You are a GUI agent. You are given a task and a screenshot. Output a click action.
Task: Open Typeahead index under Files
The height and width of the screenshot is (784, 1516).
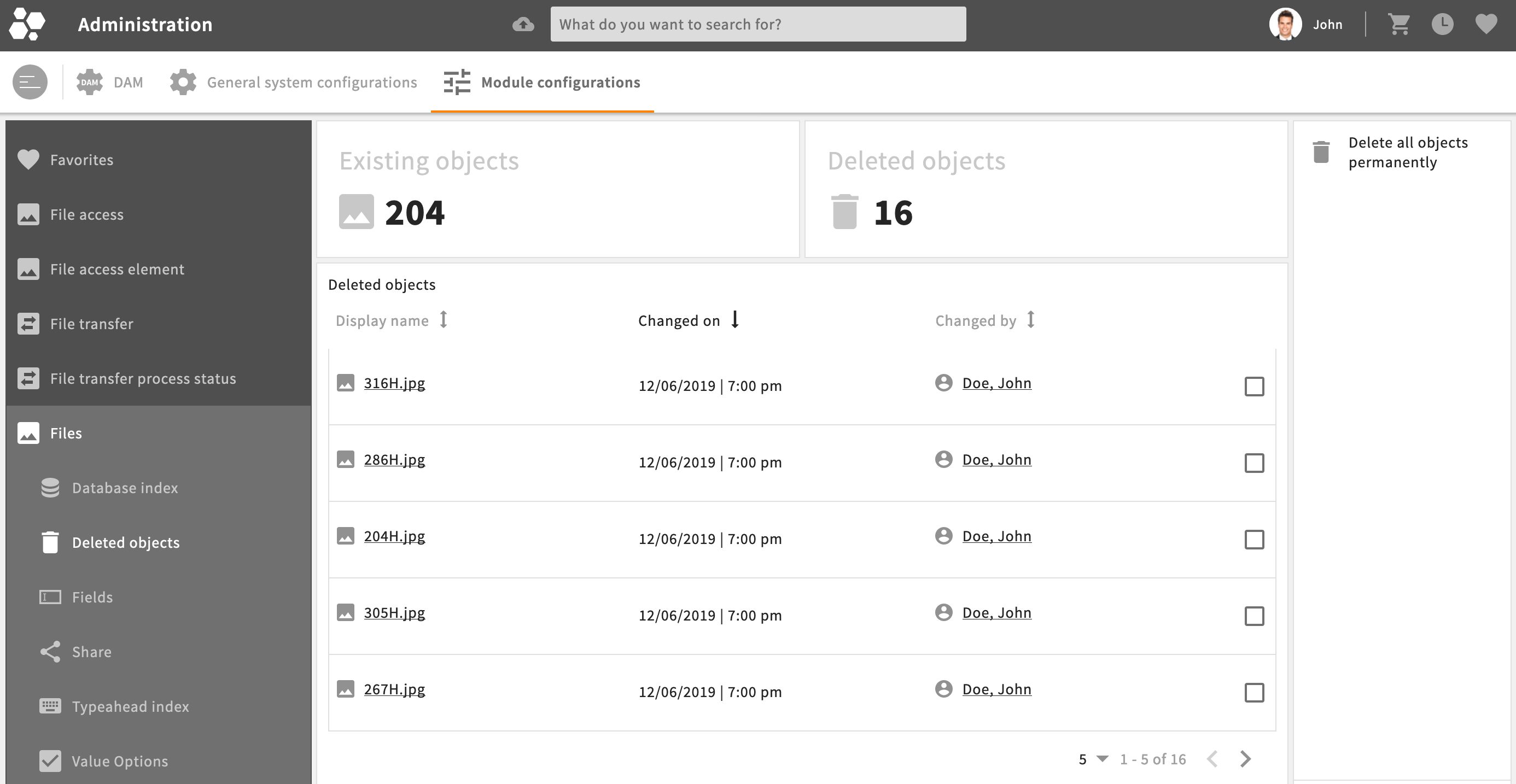coord(158,706)
